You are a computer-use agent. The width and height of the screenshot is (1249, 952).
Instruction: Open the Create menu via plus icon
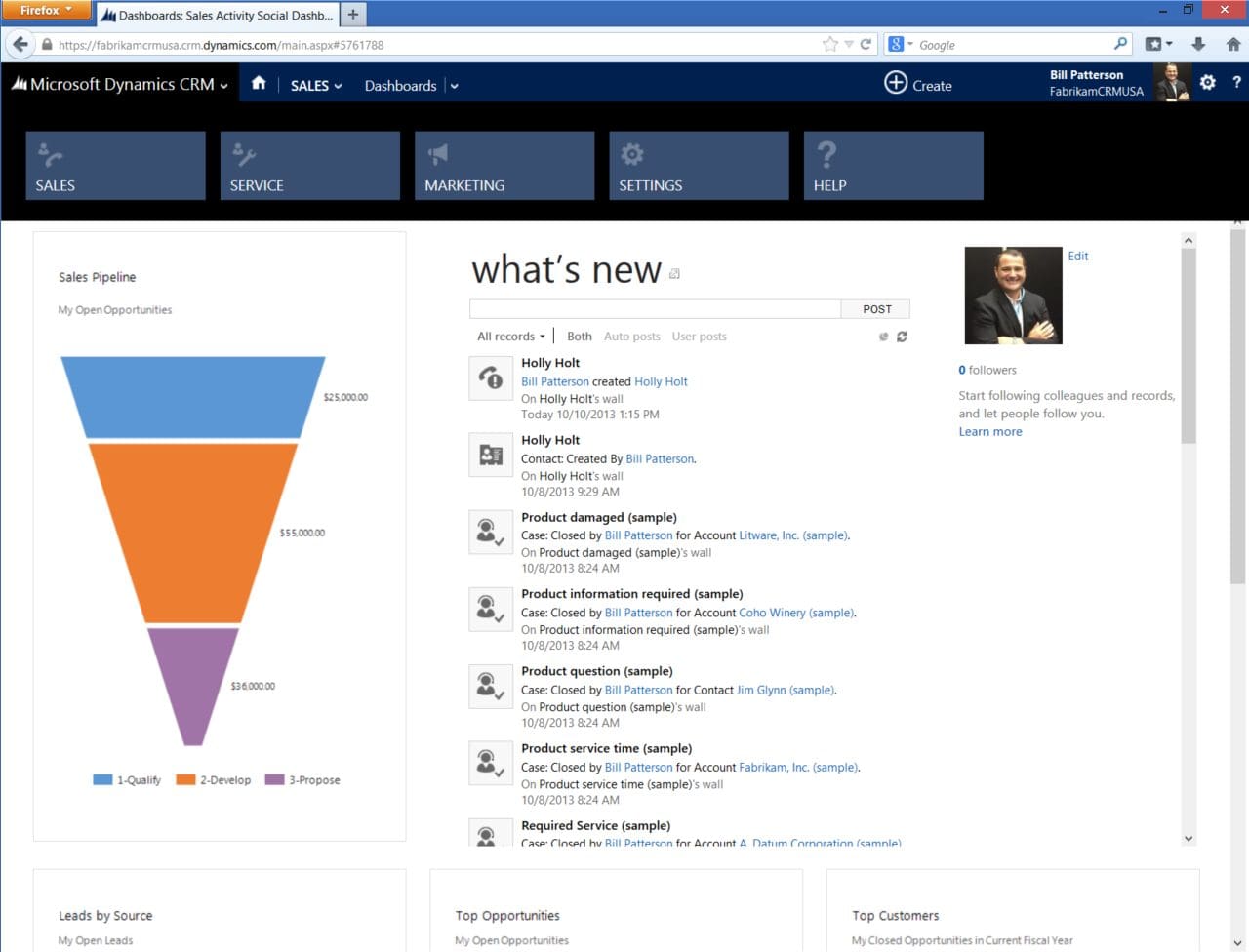pos(897,84)
